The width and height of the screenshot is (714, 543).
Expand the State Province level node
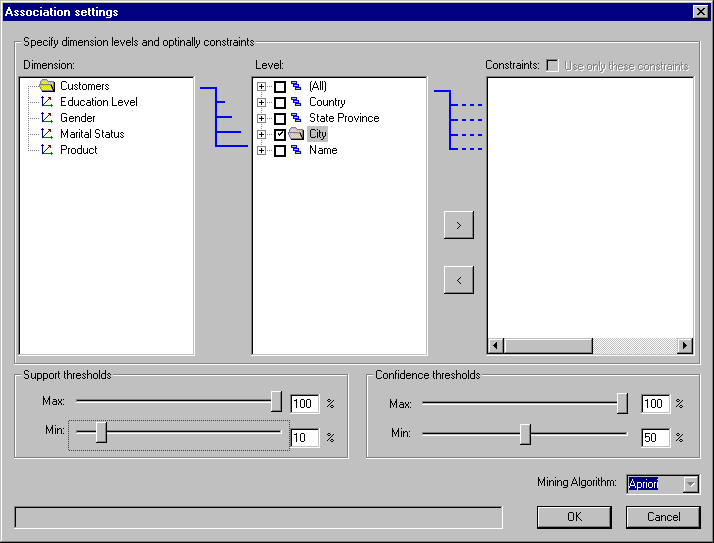pos(261,118)
